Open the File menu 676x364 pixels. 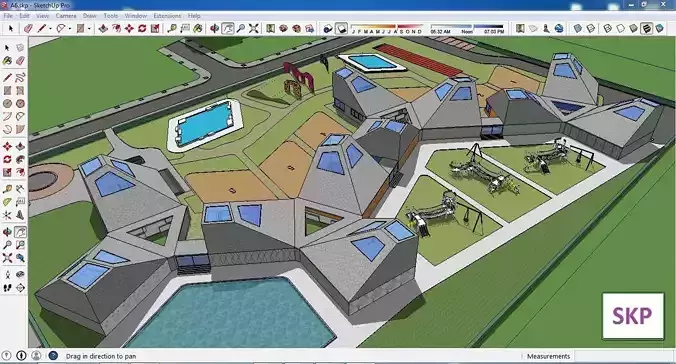(x=8, y=16)
